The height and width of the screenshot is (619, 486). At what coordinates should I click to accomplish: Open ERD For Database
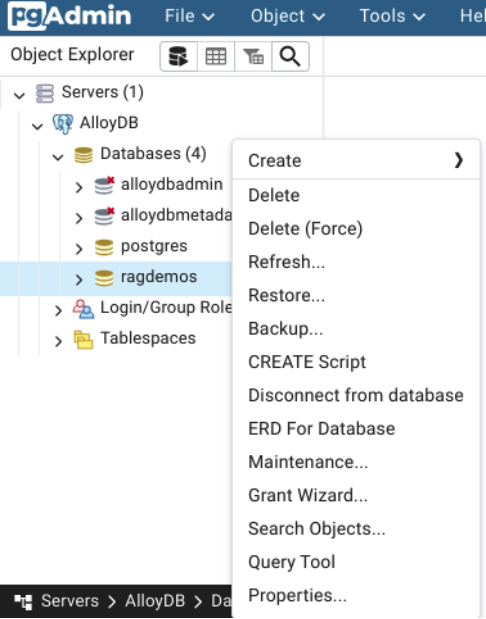pos(356,429)
